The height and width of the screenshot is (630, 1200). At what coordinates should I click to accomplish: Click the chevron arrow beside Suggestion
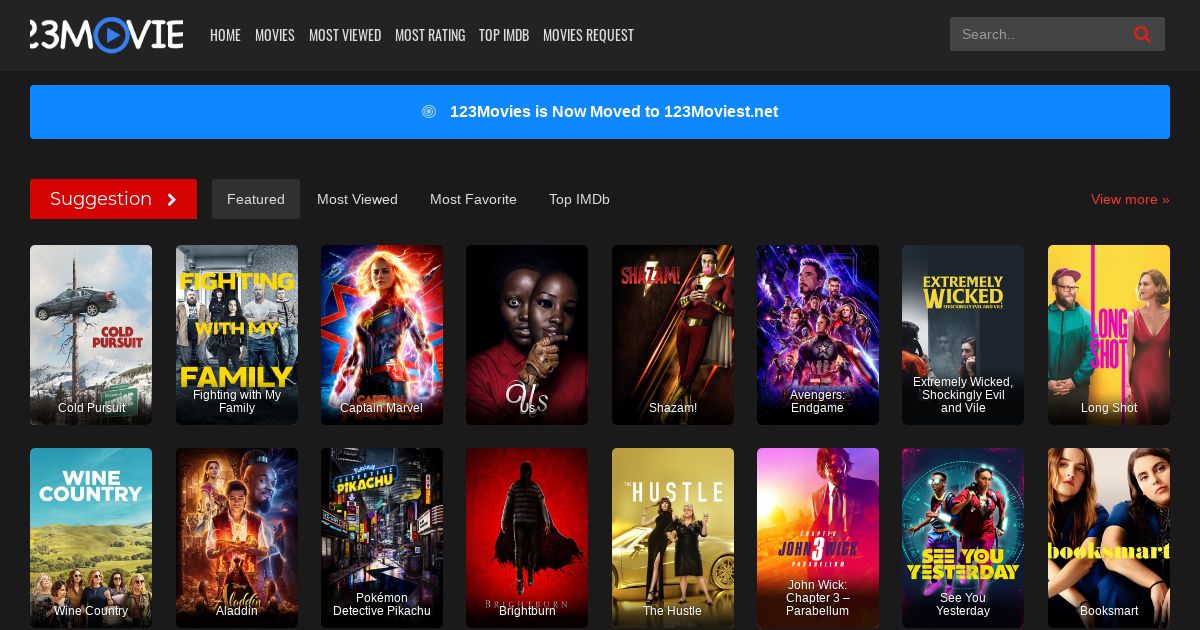[x=171, y=199]
